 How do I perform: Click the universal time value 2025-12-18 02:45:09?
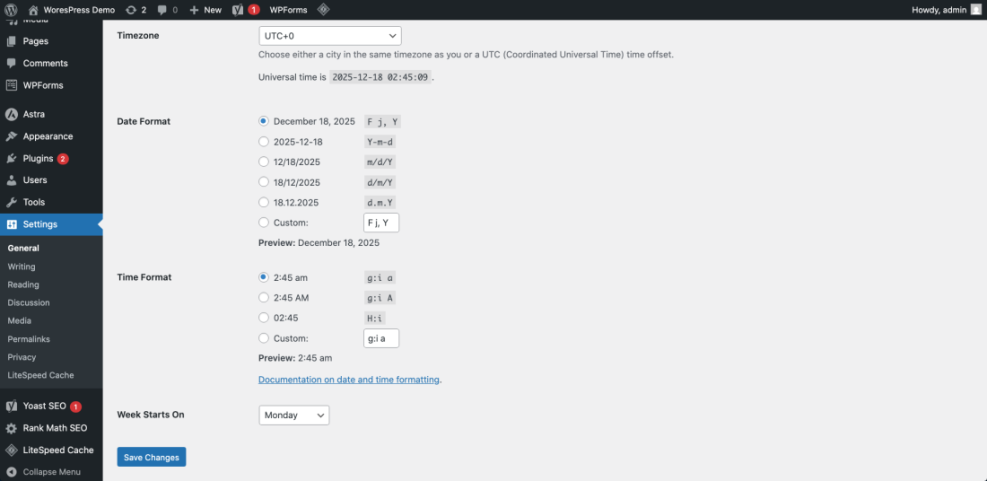pyautogui.click(x=381, y=77)
